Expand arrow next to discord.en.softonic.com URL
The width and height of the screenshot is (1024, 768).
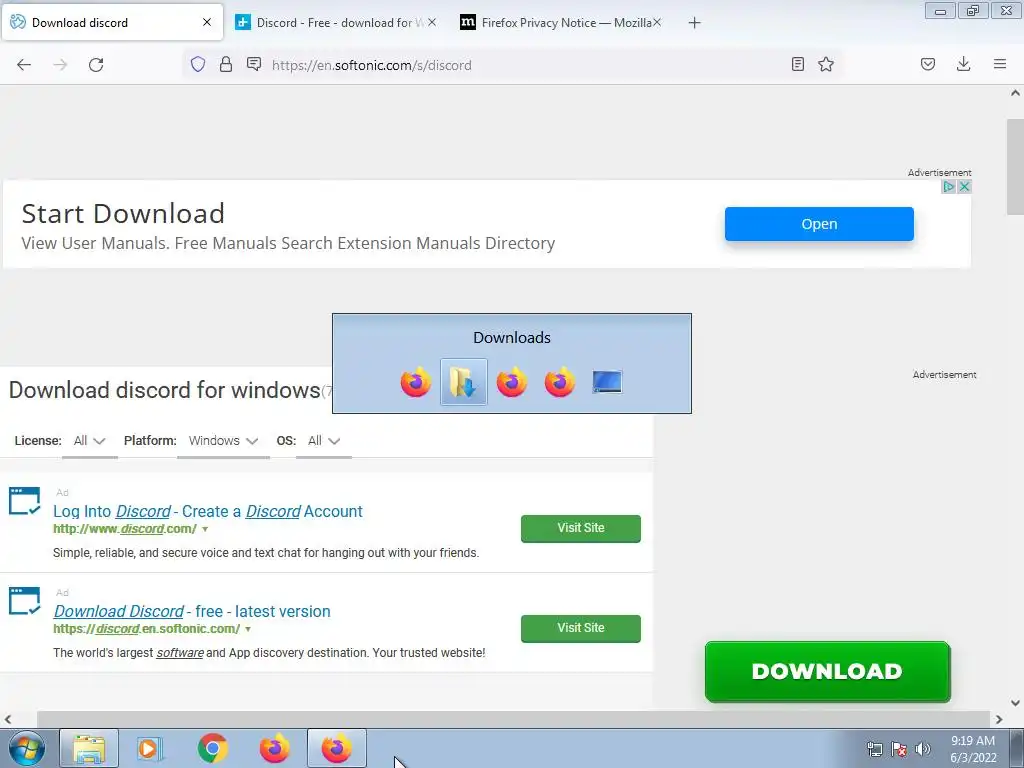point(248,629)
